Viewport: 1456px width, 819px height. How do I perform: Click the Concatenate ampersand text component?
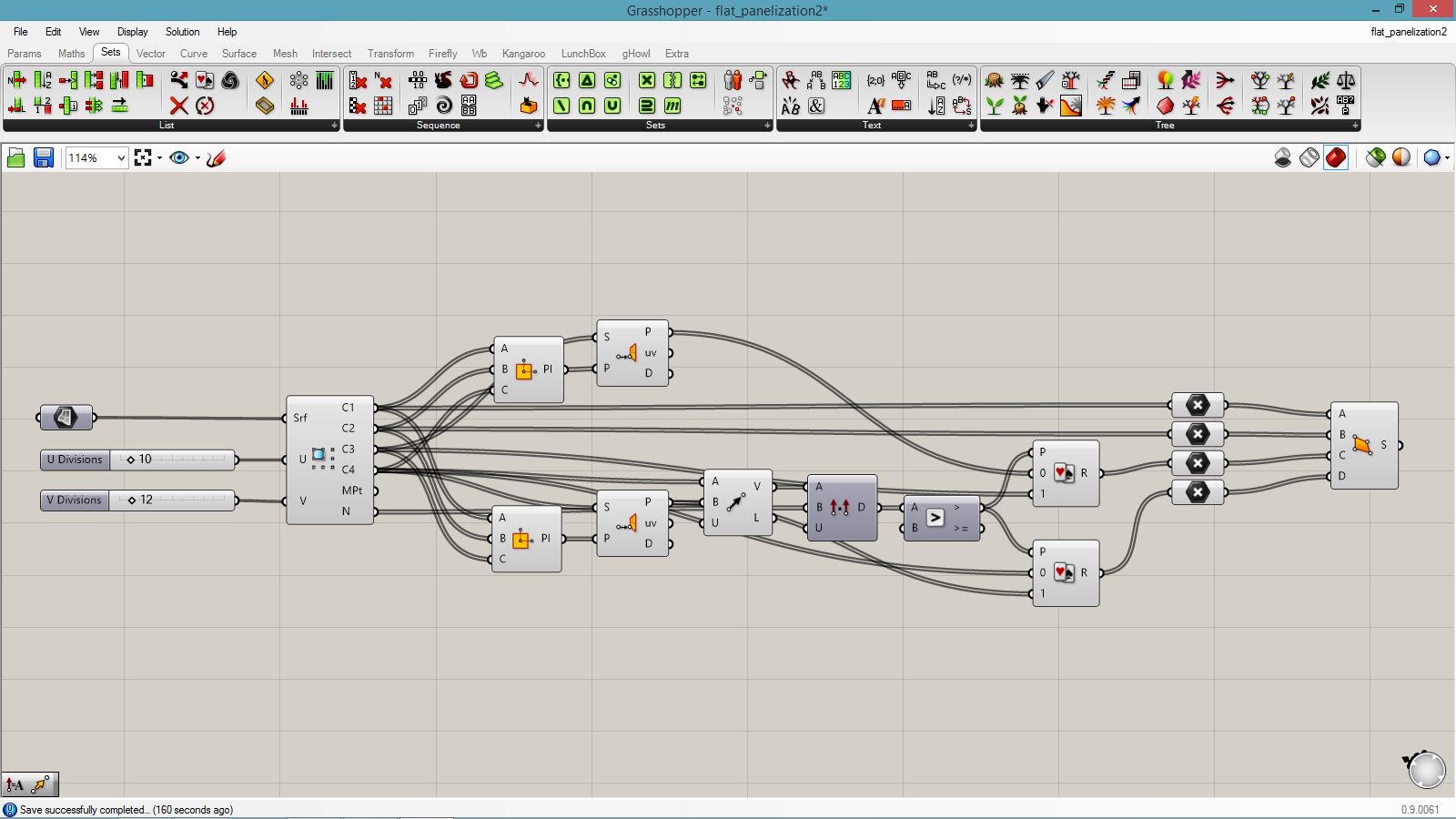point(816,106)
